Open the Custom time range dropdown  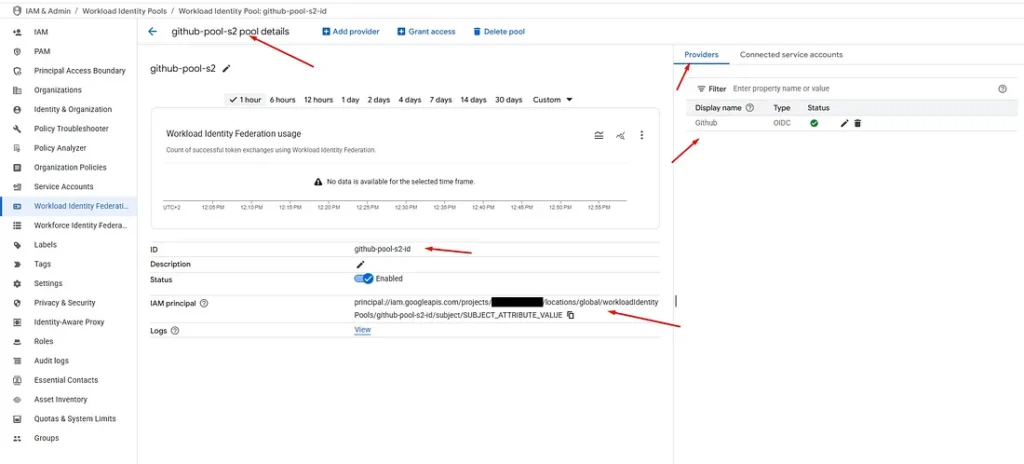point(553,100)
